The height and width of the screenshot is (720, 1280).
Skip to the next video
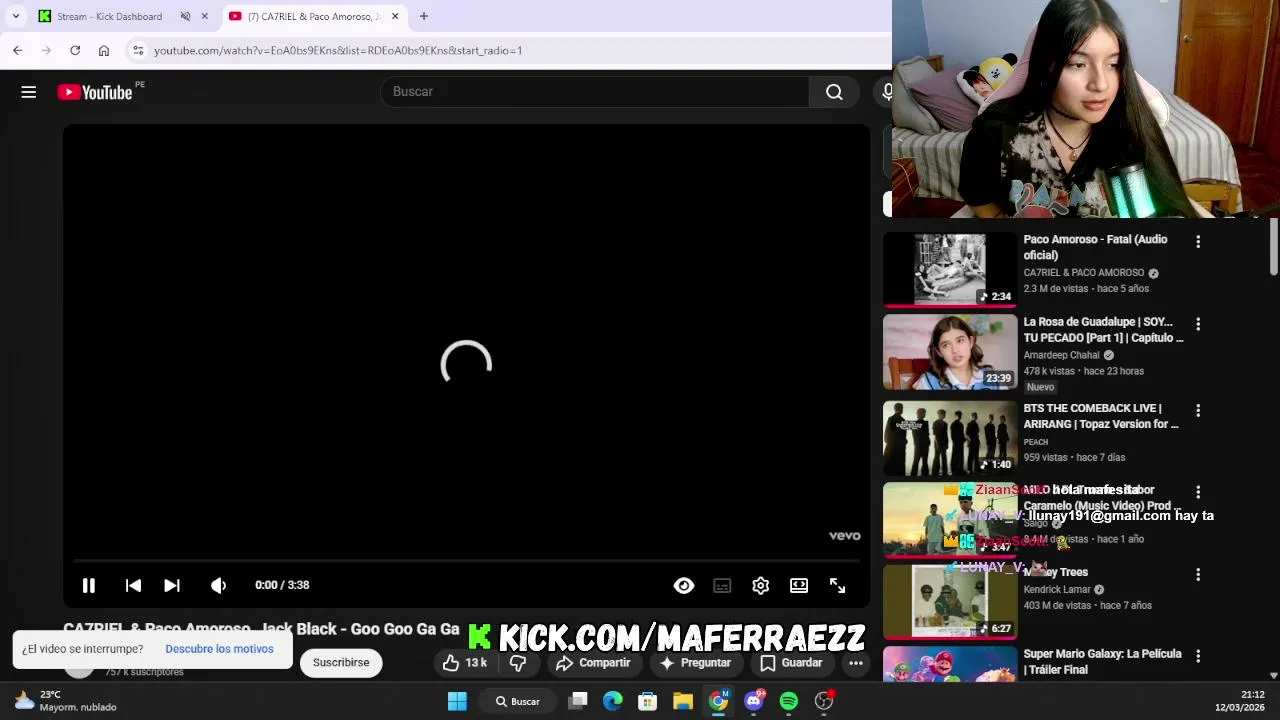172,586
